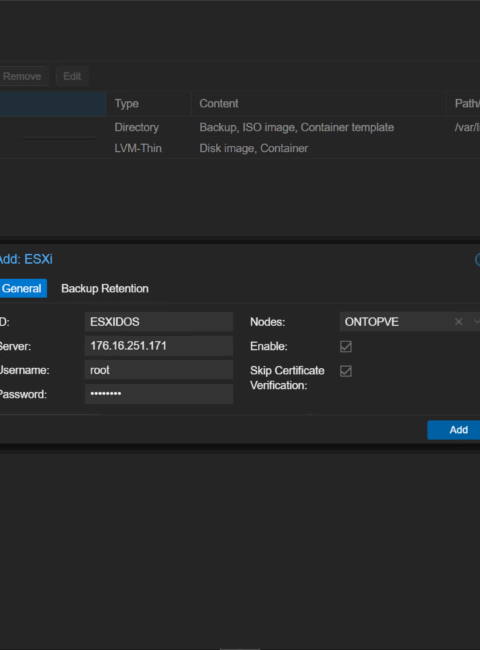Click the blue Add button

tap(454, 430)
